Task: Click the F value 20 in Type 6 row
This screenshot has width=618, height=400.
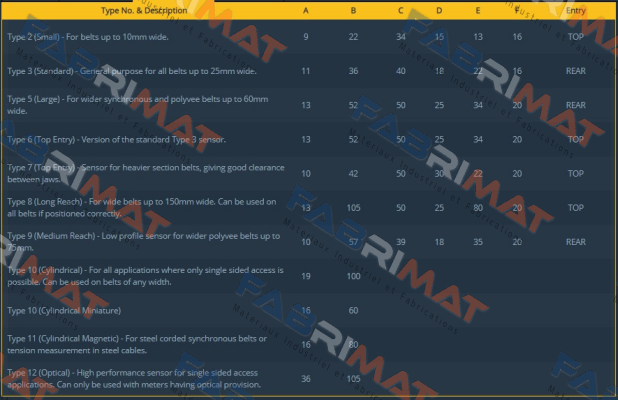Action: tap(517, 140)
